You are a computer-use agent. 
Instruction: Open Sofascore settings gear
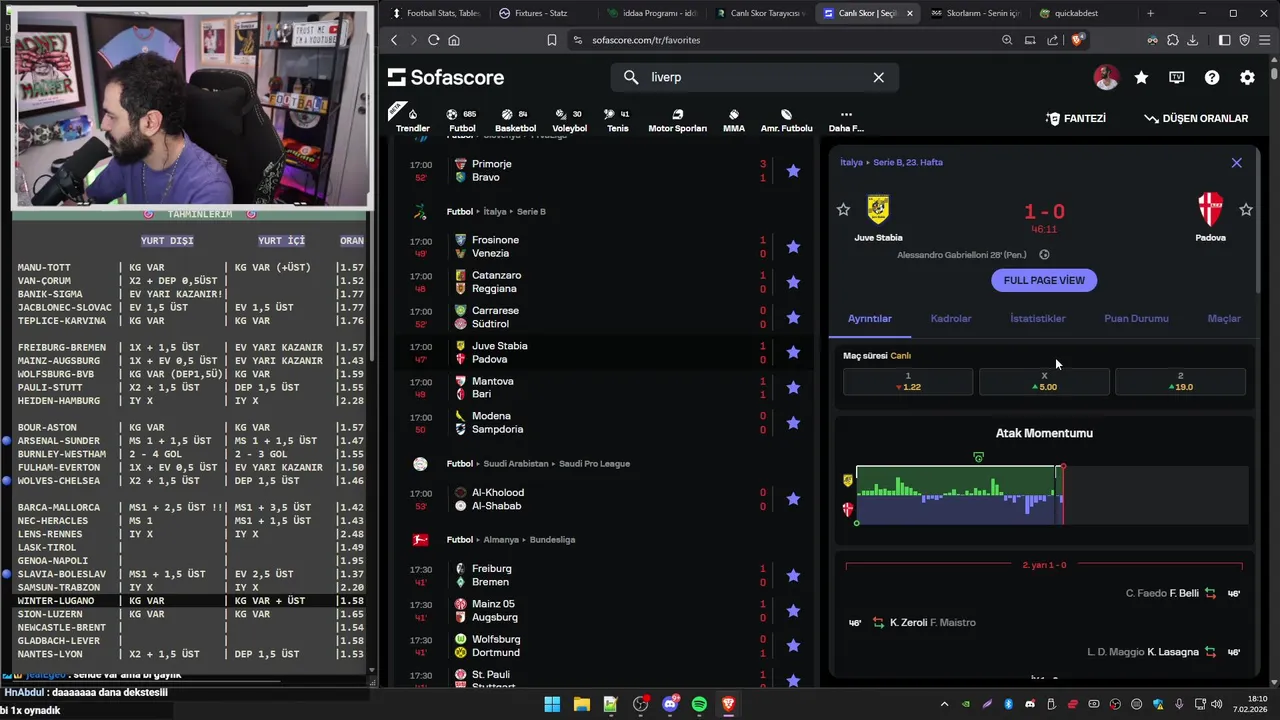point(1247,77)
